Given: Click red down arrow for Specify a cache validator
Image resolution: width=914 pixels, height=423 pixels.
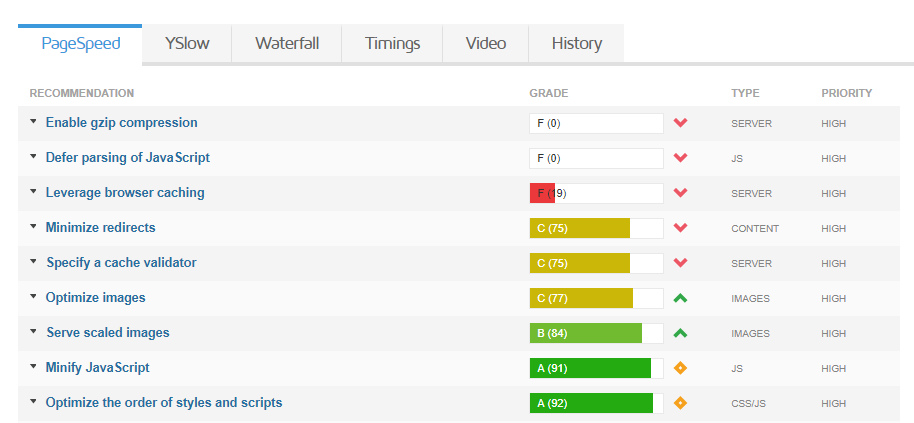Looking at the screenshot, I should coord(680,263).
